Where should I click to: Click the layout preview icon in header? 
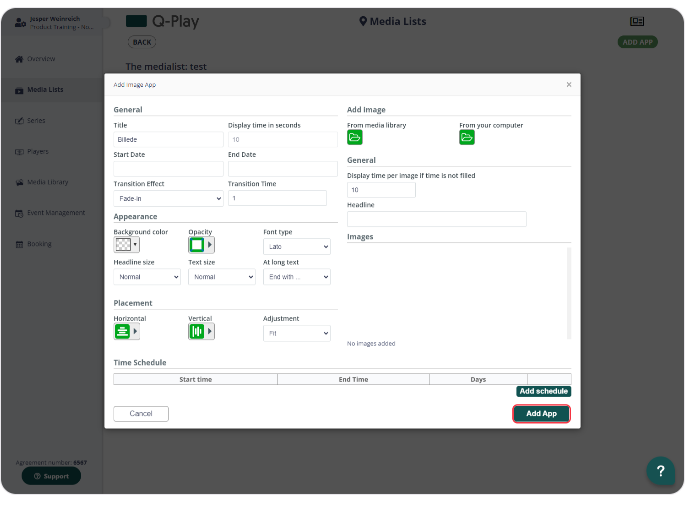pyautogui.click(x=637, y=21)
